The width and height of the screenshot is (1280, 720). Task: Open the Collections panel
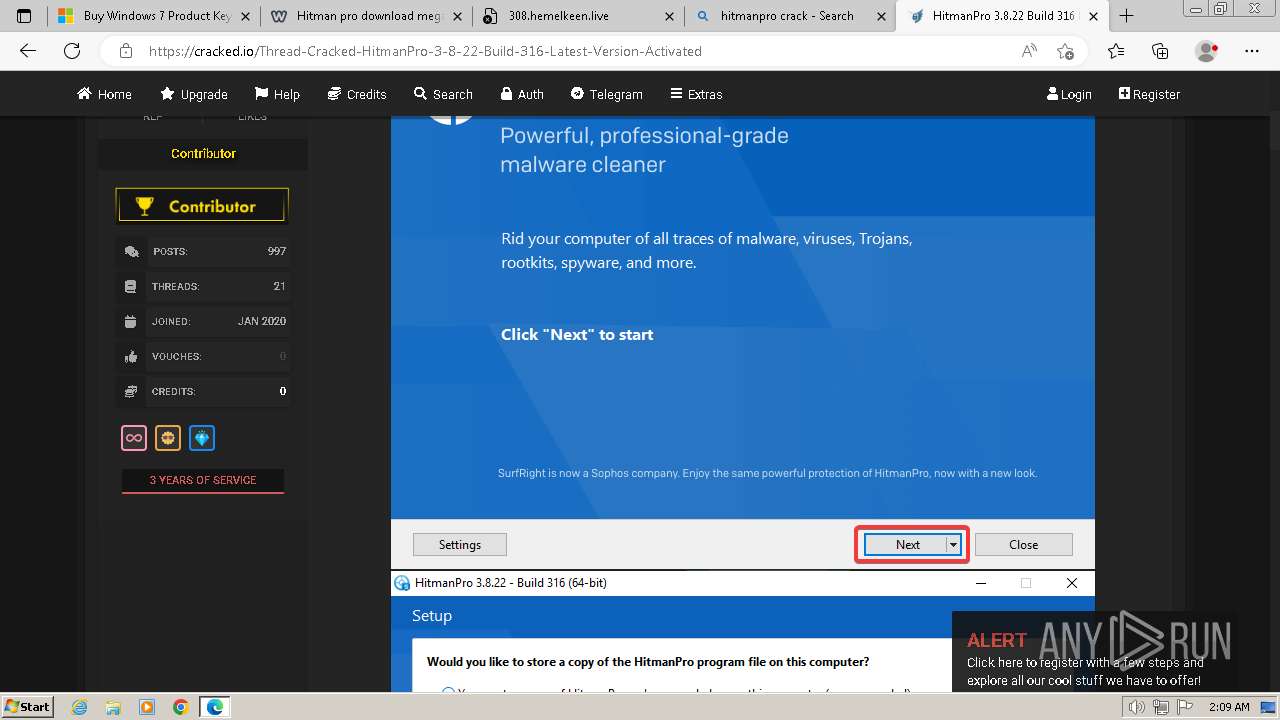(x=1160, y=51)
